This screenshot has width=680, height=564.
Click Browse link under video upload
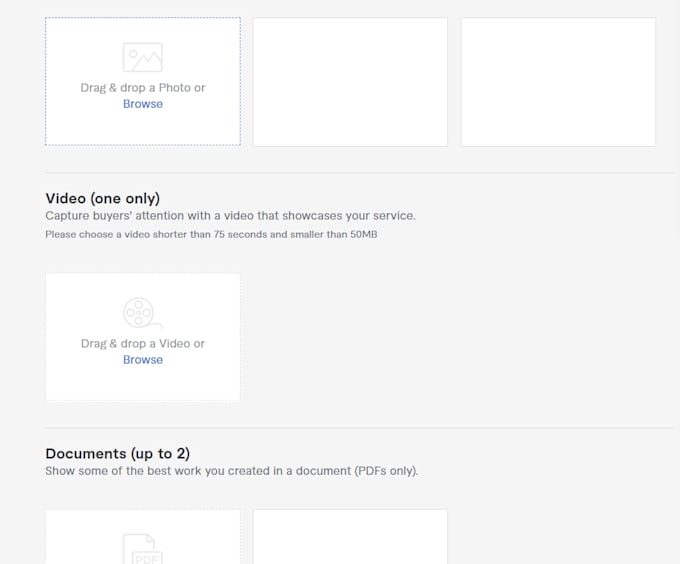(x=143, y=360)
